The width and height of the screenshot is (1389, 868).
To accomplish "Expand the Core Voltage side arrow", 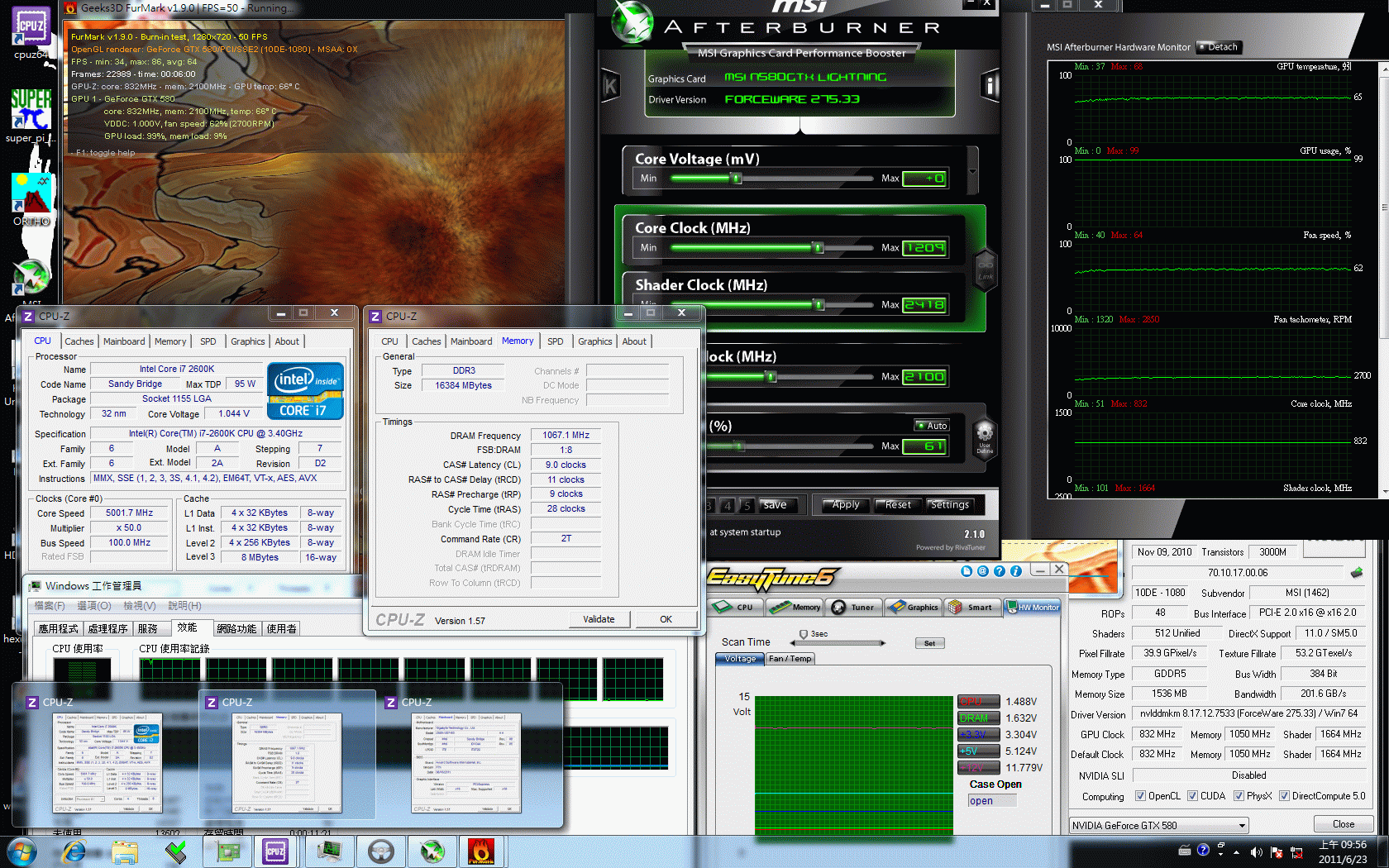I will (x=973, y=171).
